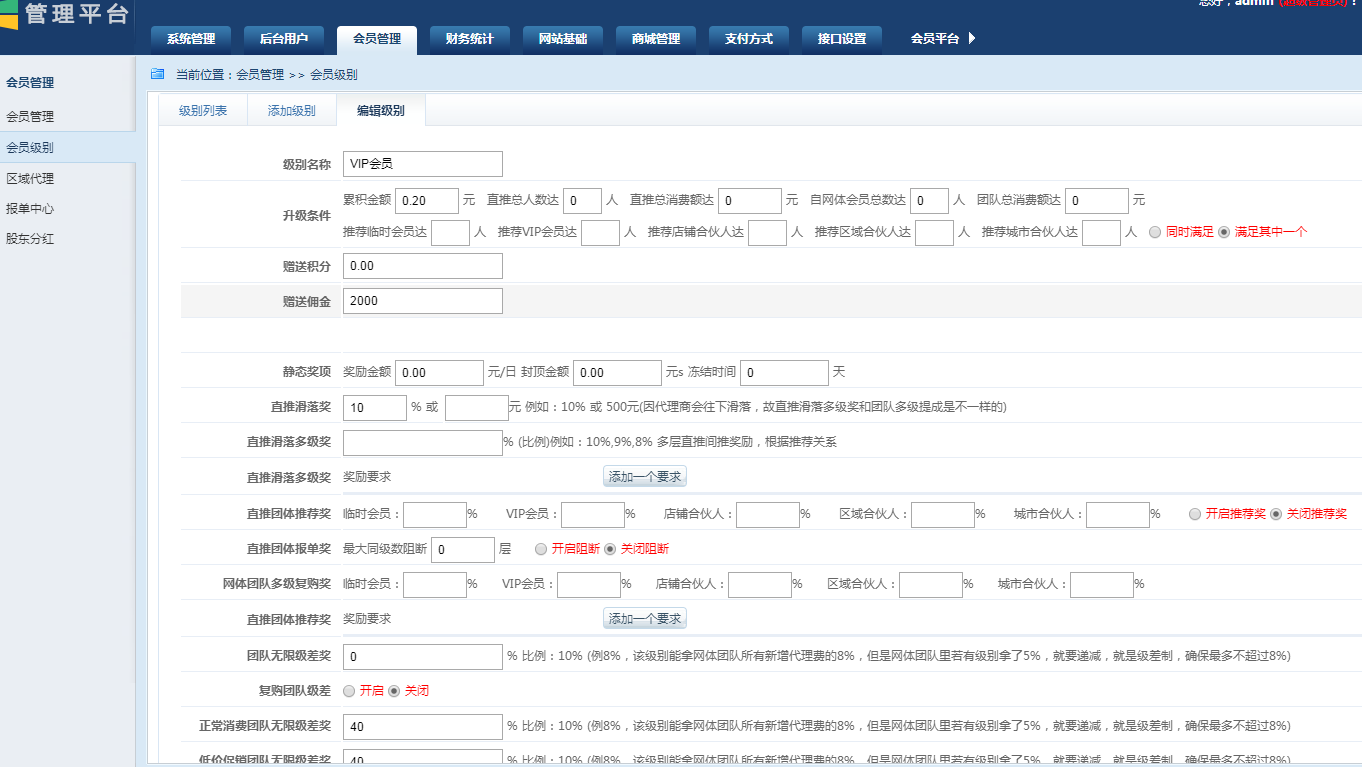1362x767 pixels.
Task: Open the 接口设置 top tab
Action: [842, 39]
